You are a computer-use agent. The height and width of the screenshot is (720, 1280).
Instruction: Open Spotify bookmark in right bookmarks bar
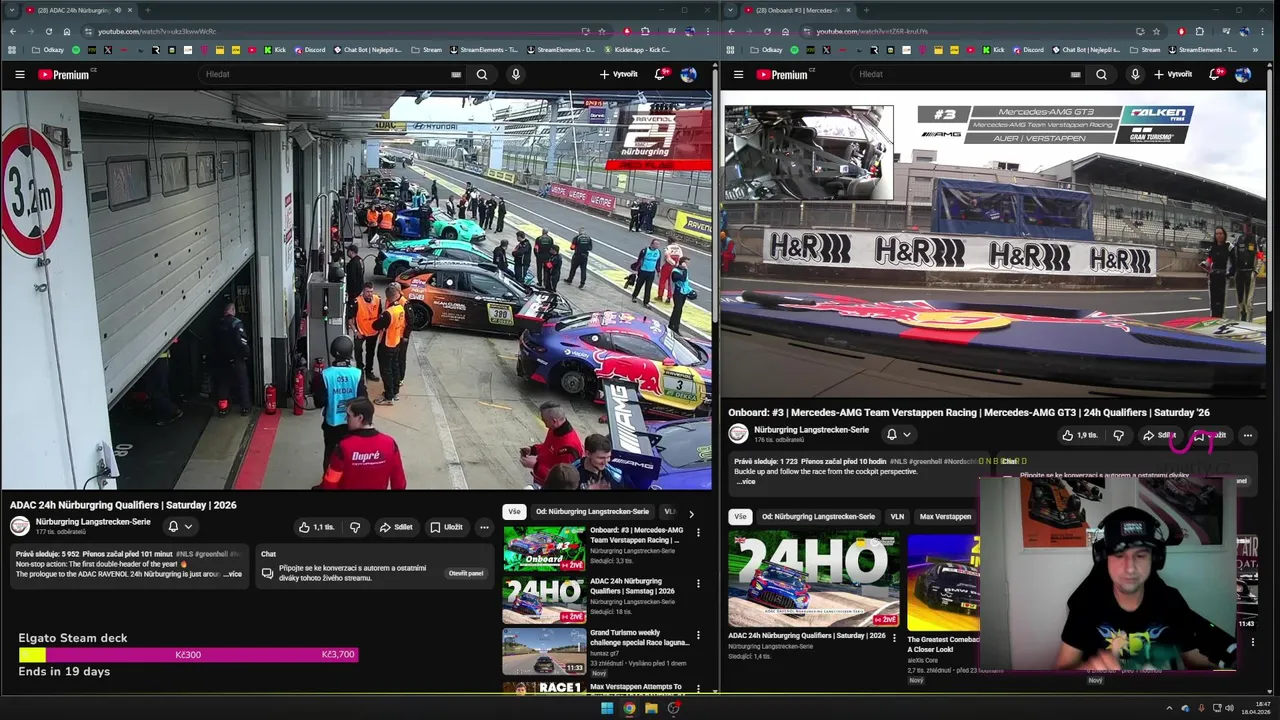[795, 49]
